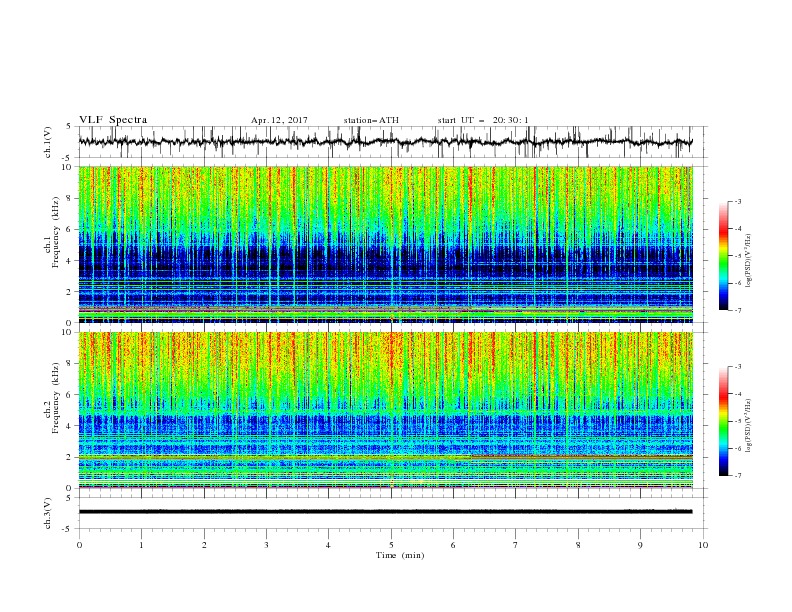
Task: Click the "-3" label on ch.1 color bar
Action: [738, 201]
